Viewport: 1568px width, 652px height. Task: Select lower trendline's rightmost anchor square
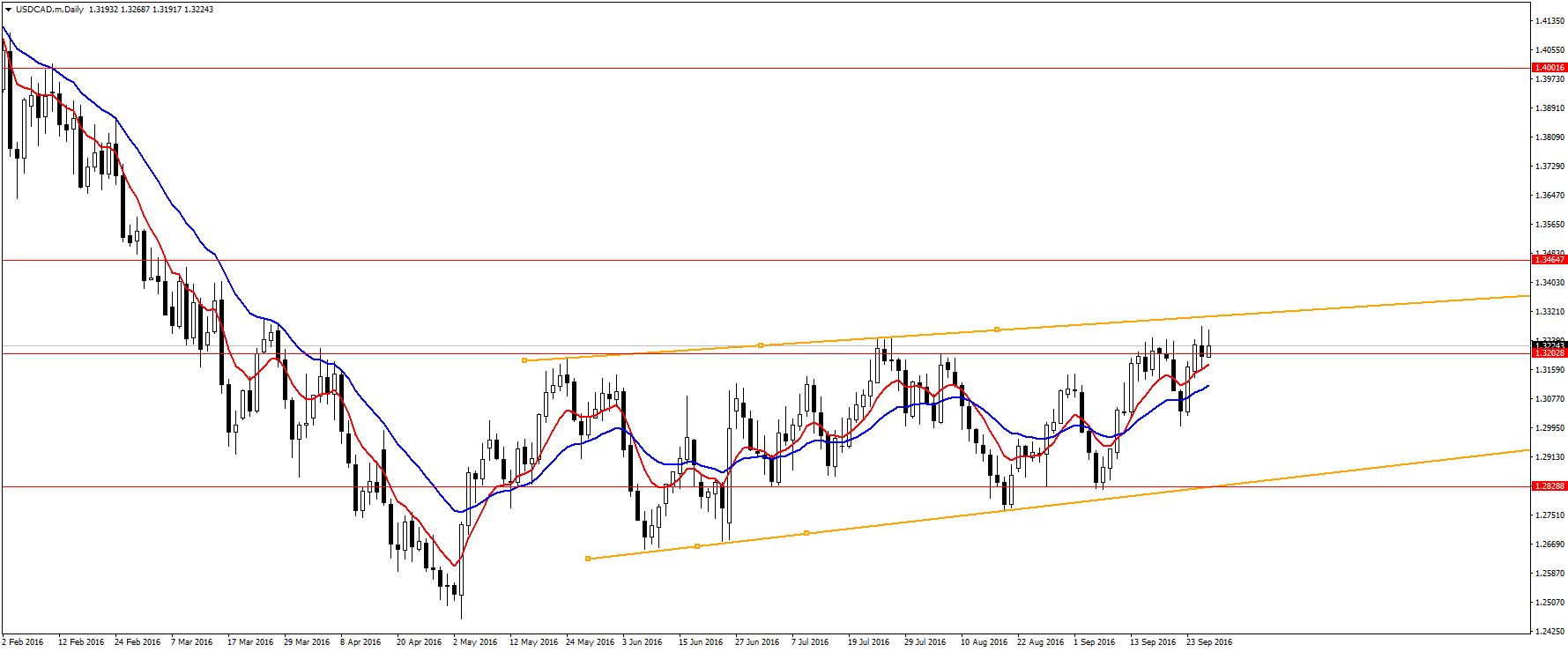pyautogui.click(x=806, y=533)
